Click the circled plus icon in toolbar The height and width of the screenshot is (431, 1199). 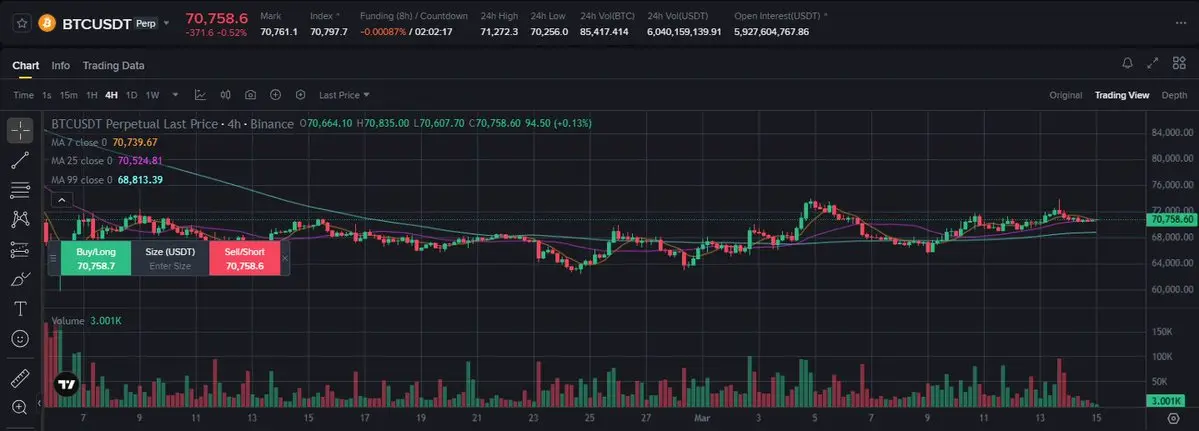(x=275, y=95)
